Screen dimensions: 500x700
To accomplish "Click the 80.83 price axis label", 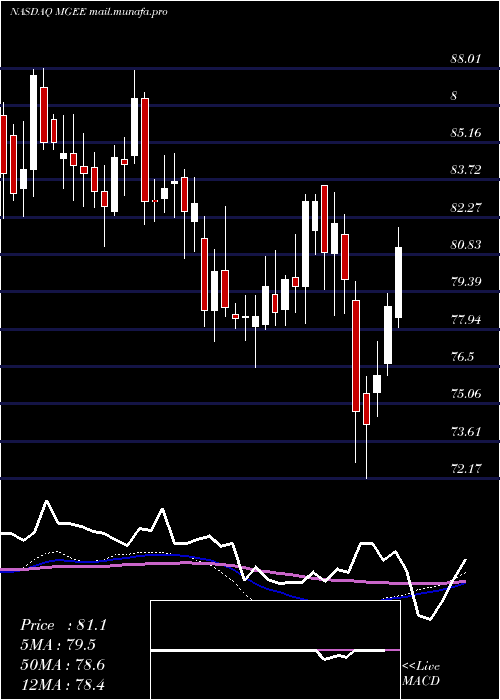I will point(467,245).
